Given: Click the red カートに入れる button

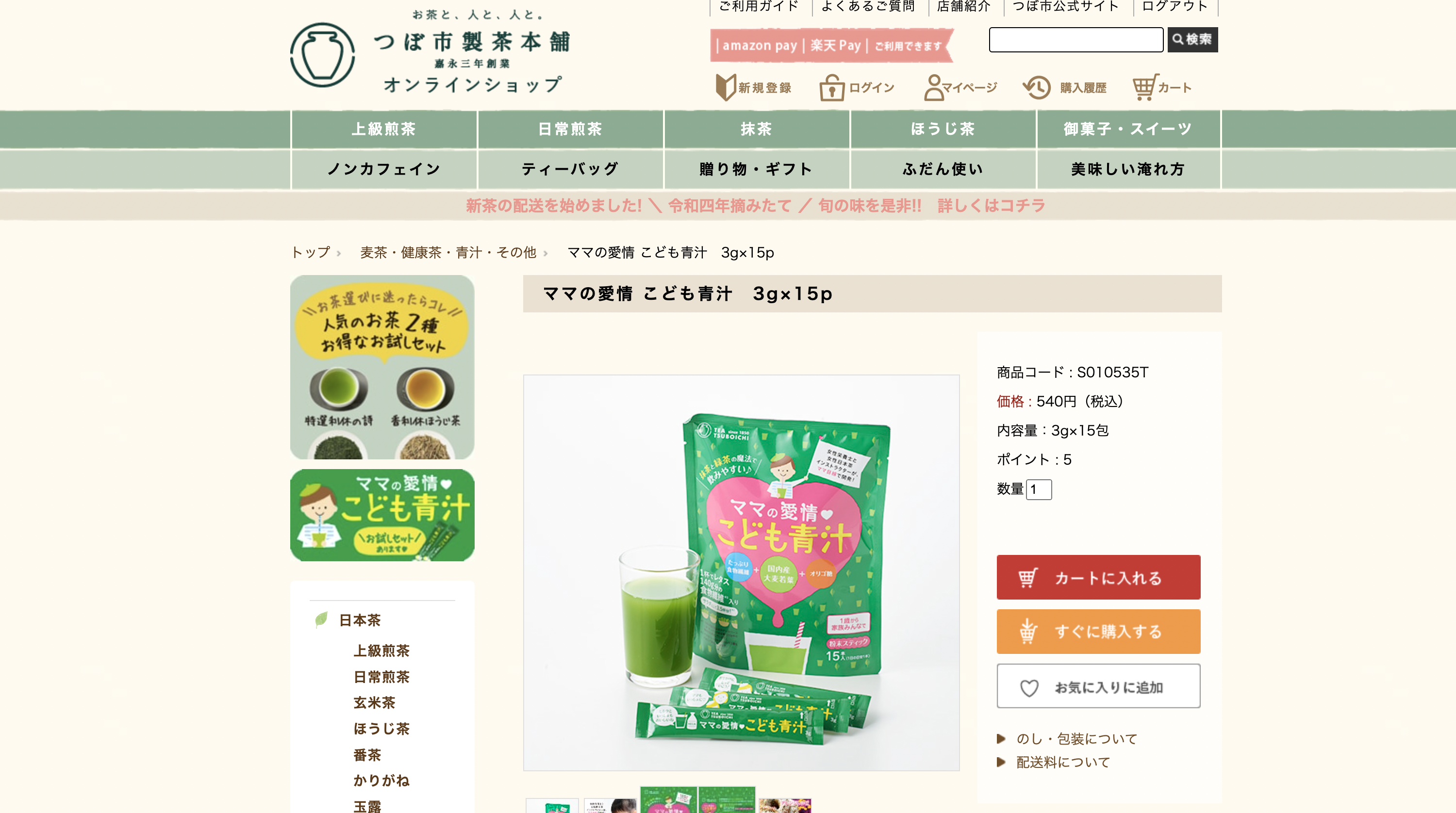Looking at the screenshot, I should tap(1098, 577).
